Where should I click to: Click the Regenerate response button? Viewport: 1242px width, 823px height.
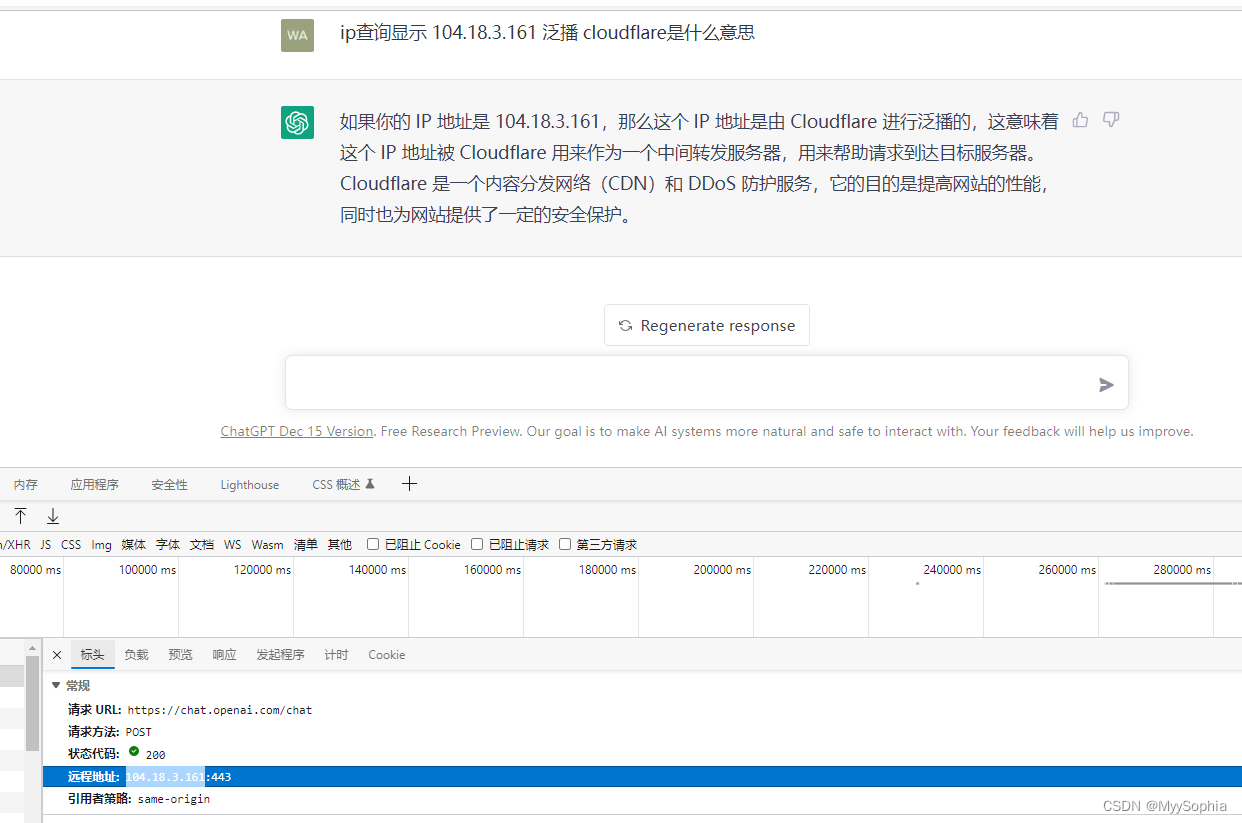(x=707, y=325)
